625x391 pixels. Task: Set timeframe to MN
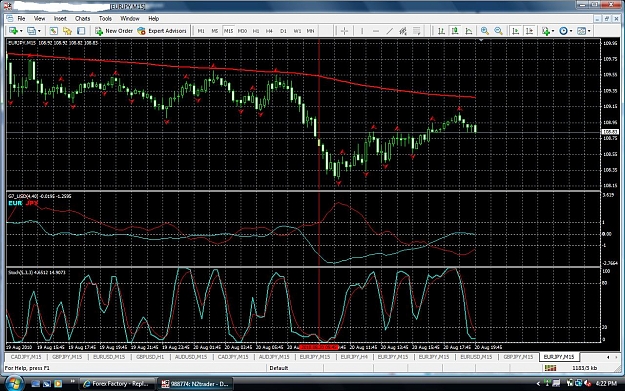[x=311, y=31]
